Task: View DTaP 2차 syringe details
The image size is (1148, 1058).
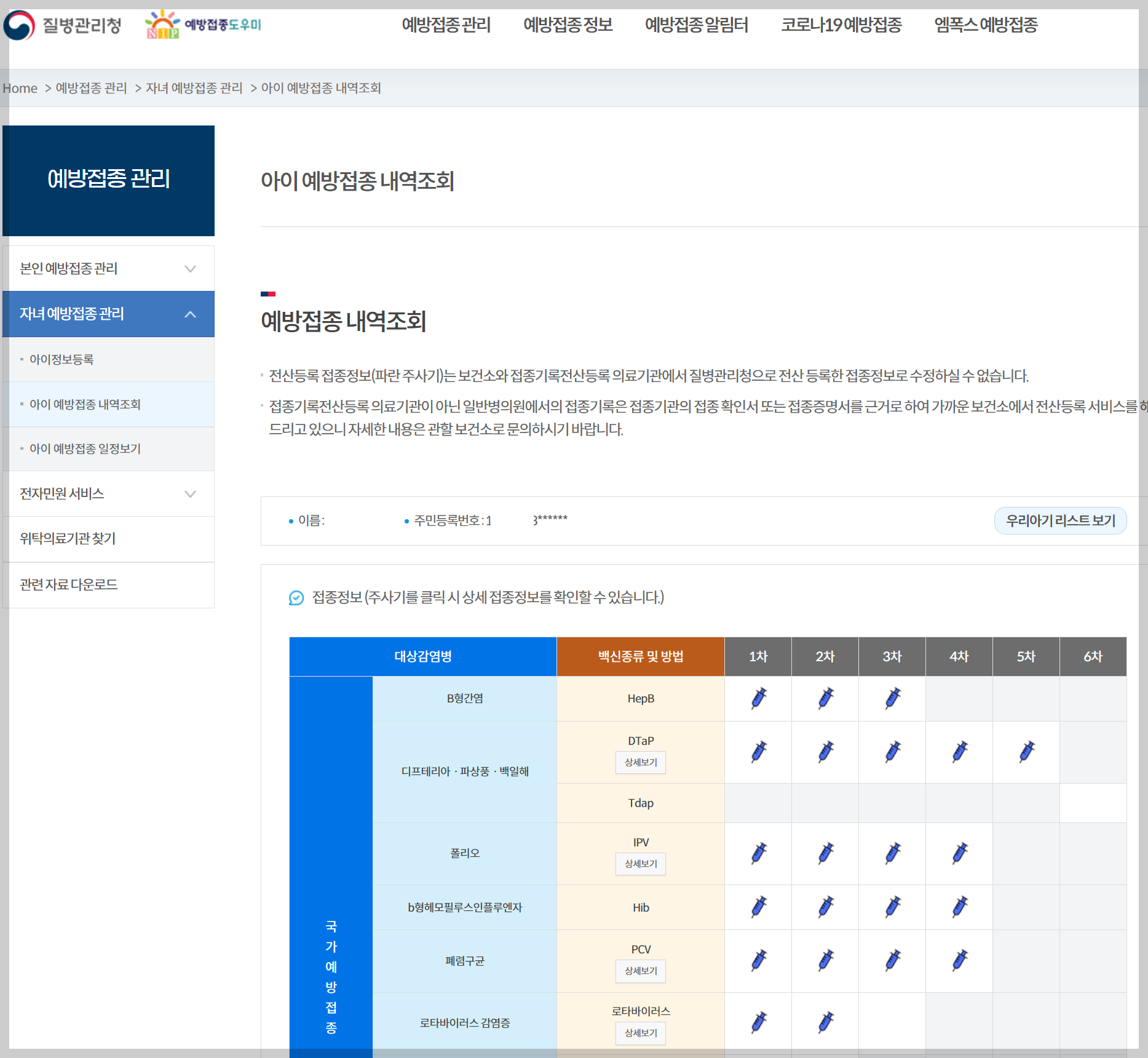Action: tap(826, 752)
